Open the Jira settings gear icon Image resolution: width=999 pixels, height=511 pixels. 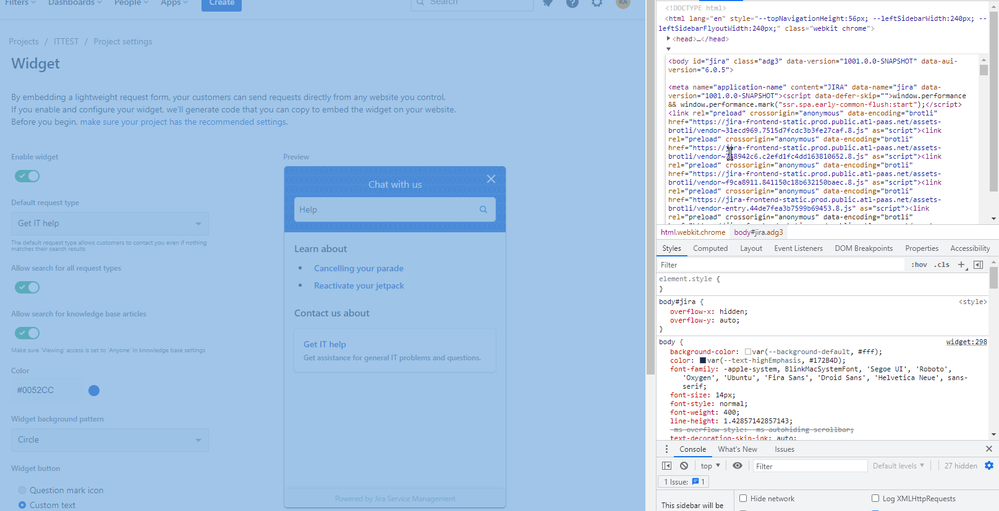click(x=597, y=3)
